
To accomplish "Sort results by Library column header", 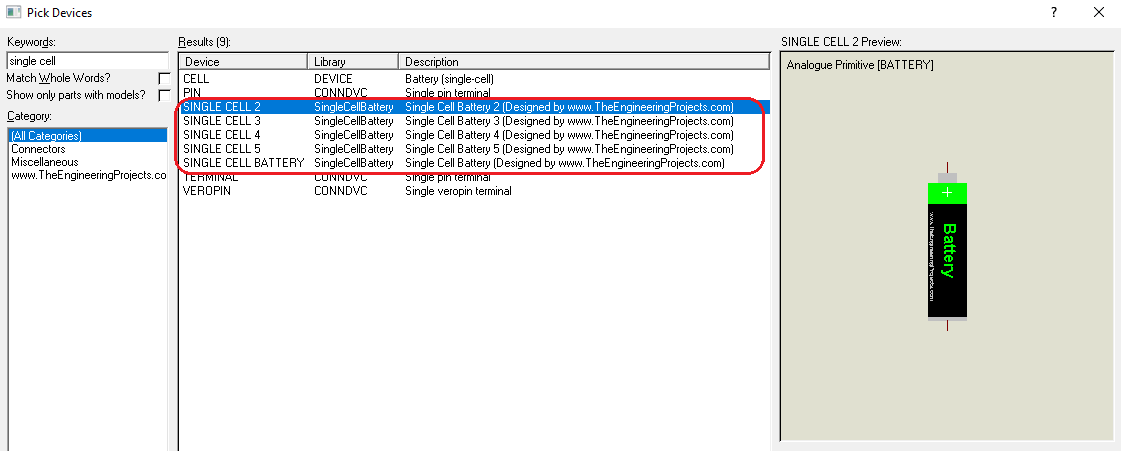I will coord(353,62).
